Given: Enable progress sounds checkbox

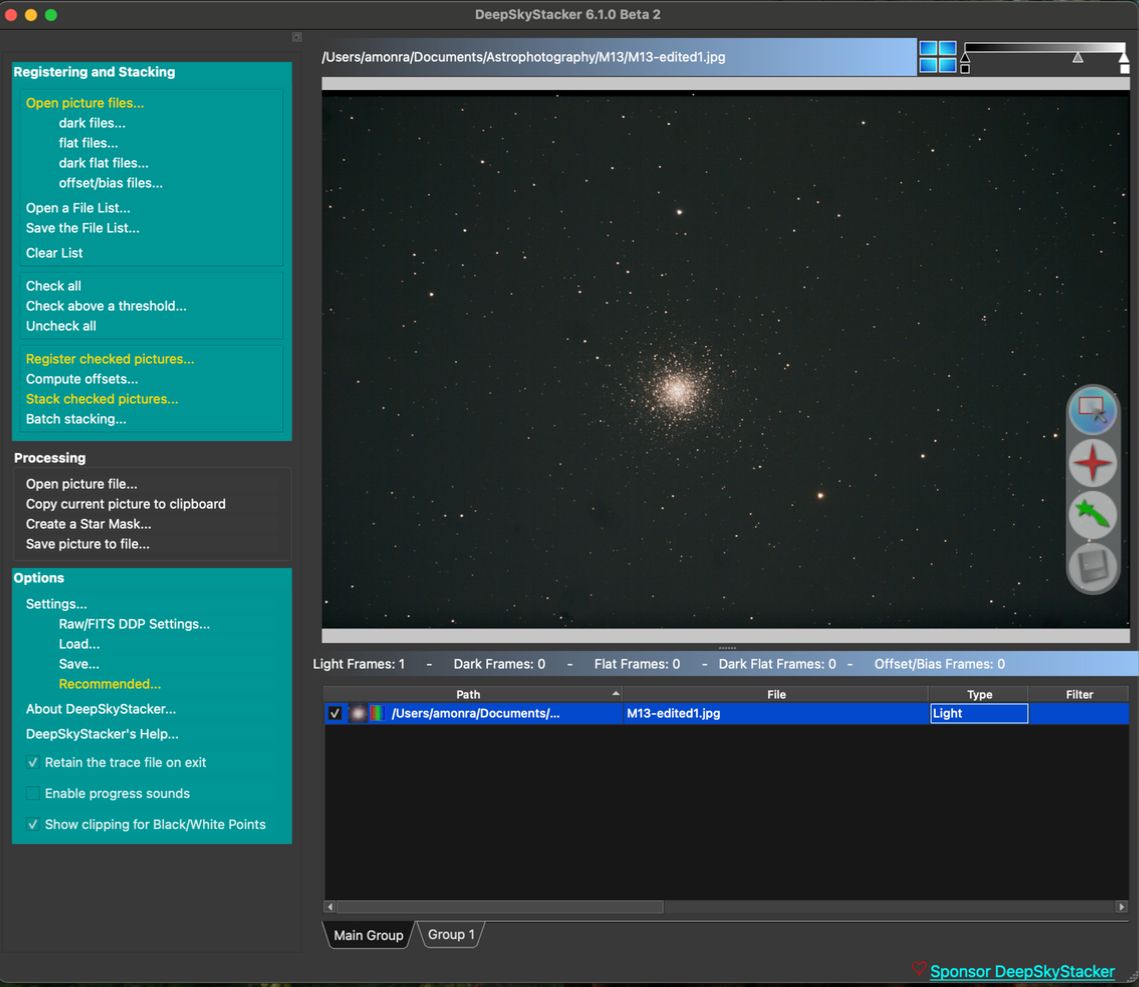Looking at the screenshot, I should [x=33, y=794].
